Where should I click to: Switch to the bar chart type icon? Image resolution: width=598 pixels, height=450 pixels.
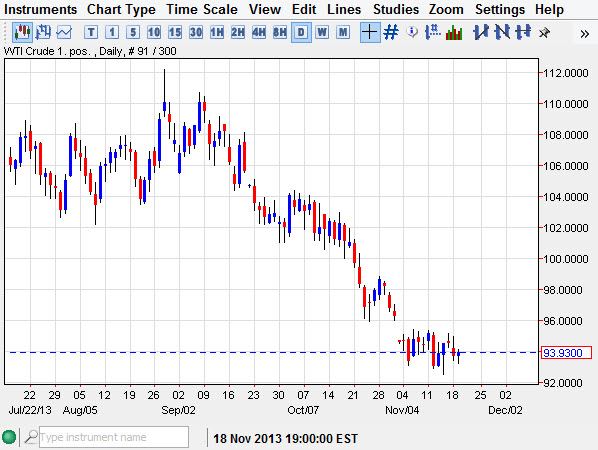tap(43, 32)
